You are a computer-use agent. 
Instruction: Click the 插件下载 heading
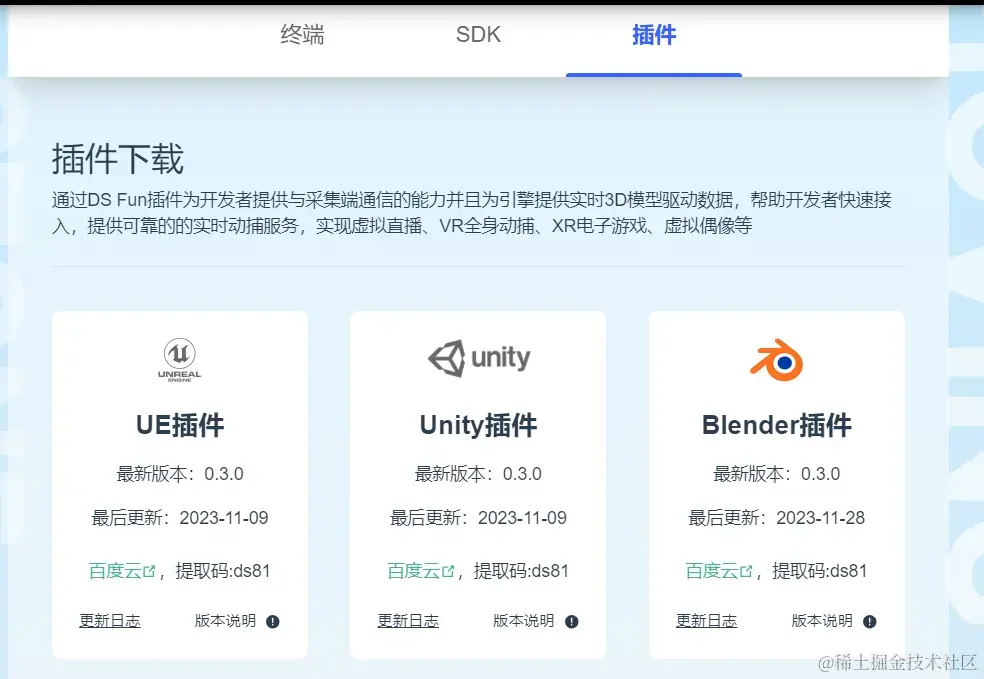click(118, 159)
